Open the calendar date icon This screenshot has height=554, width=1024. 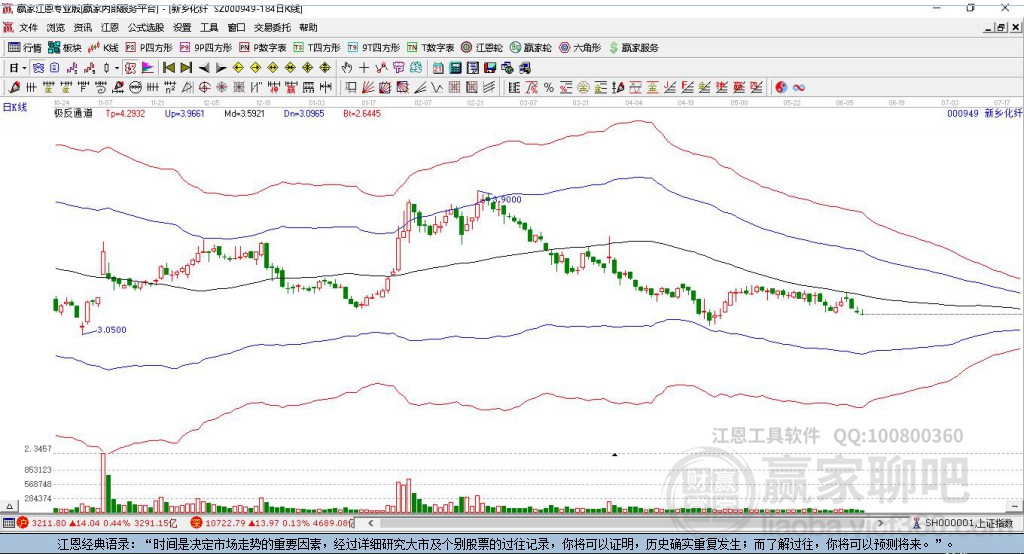point(438,68)
